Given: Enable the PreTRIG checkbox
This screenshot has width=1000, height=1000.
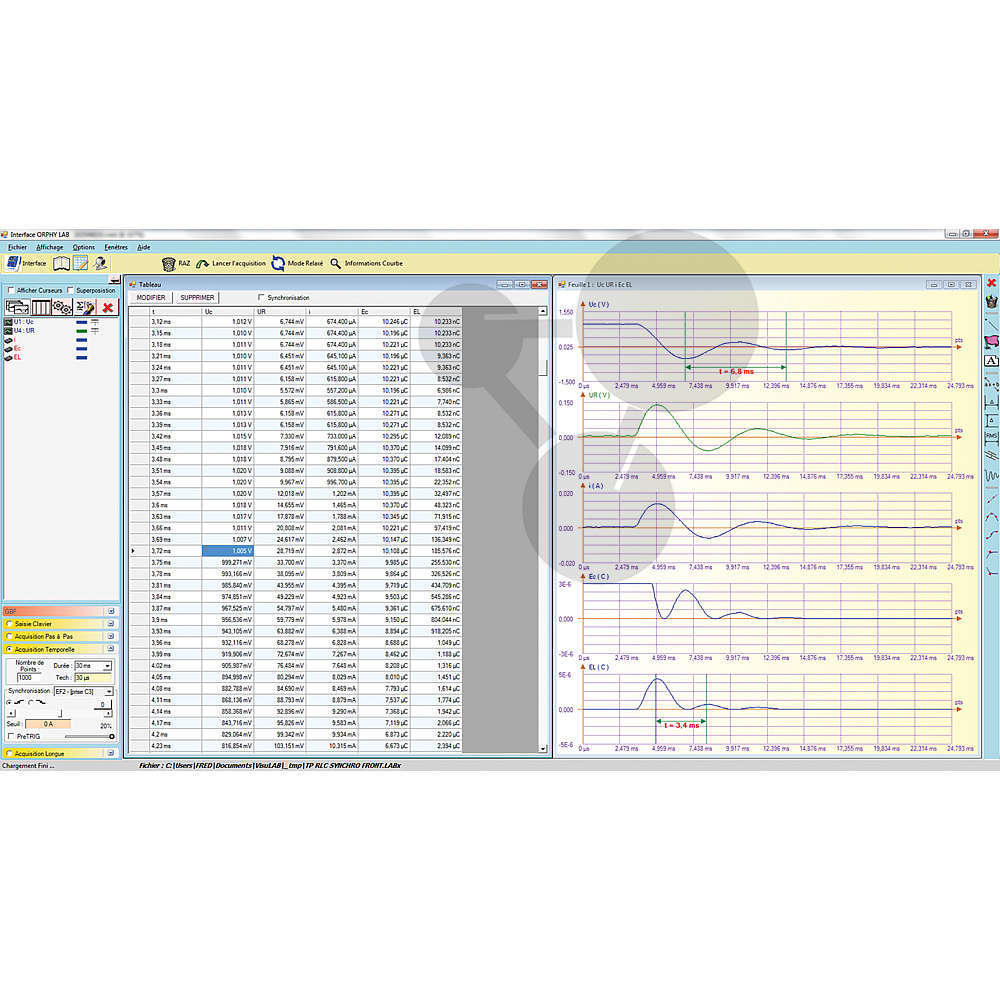Looking at the screenshot, I should click(11, 736).
